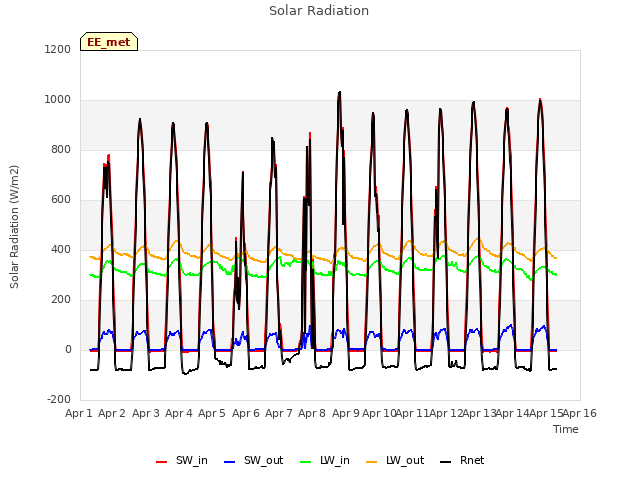Click the Time axis label
This screenshot has width=640, height=480.
(566, 429)
